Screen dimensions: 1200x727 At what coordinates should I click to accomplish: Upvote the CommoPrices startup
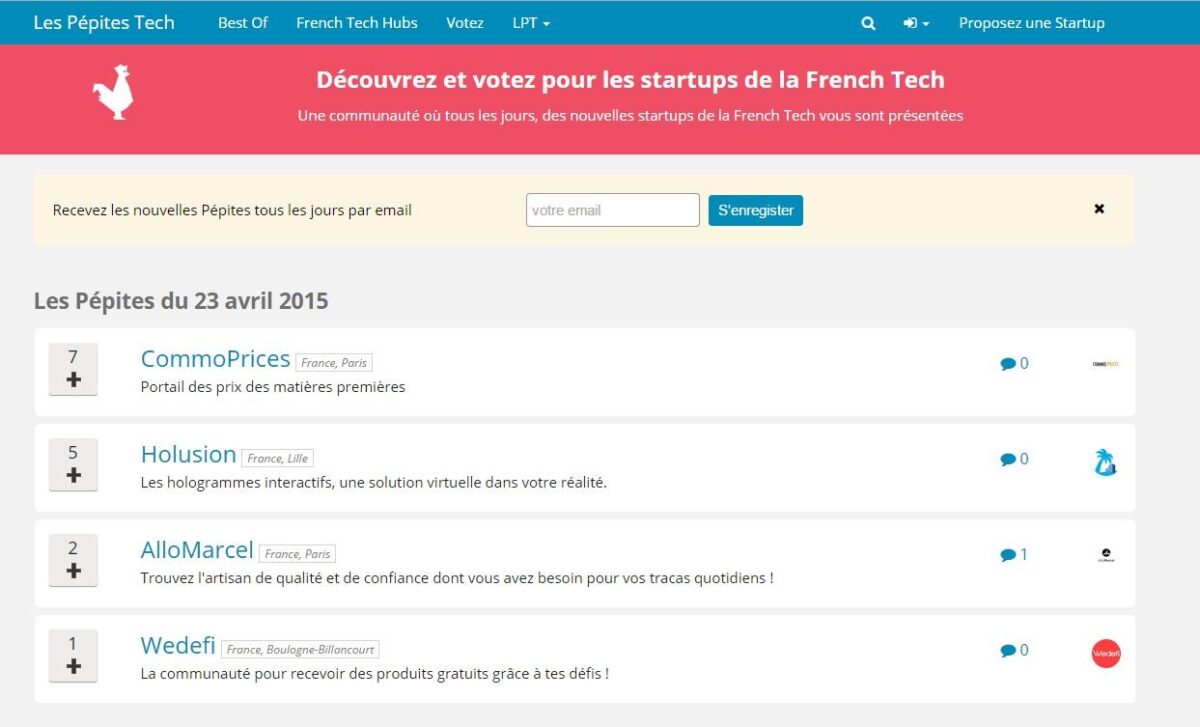coord(73,380)
